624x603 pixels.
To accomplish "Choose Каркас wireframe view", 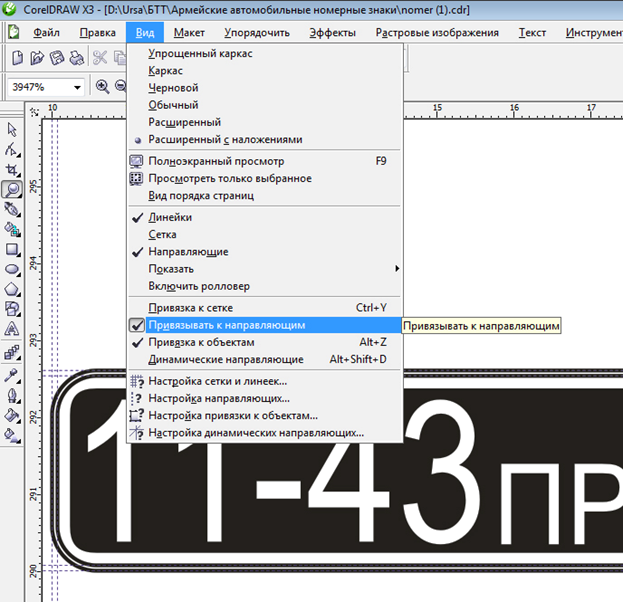I will (265, 71).
